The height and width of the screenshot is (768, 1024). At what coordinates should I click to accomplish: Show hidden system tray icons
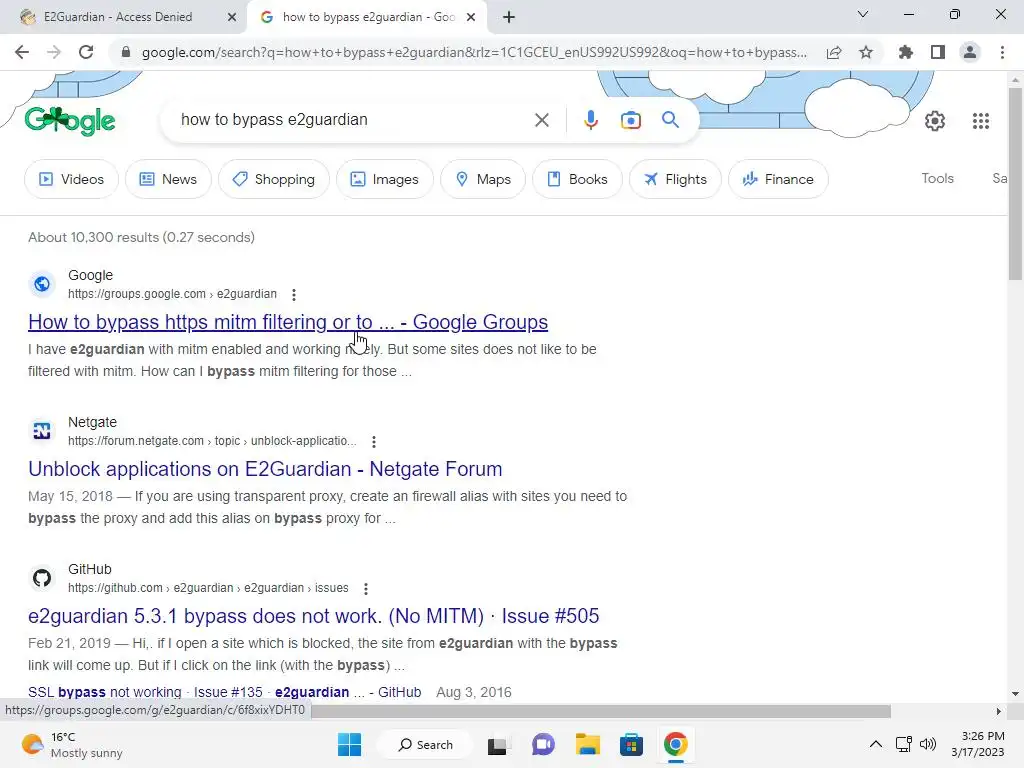(x=876, y=744)
